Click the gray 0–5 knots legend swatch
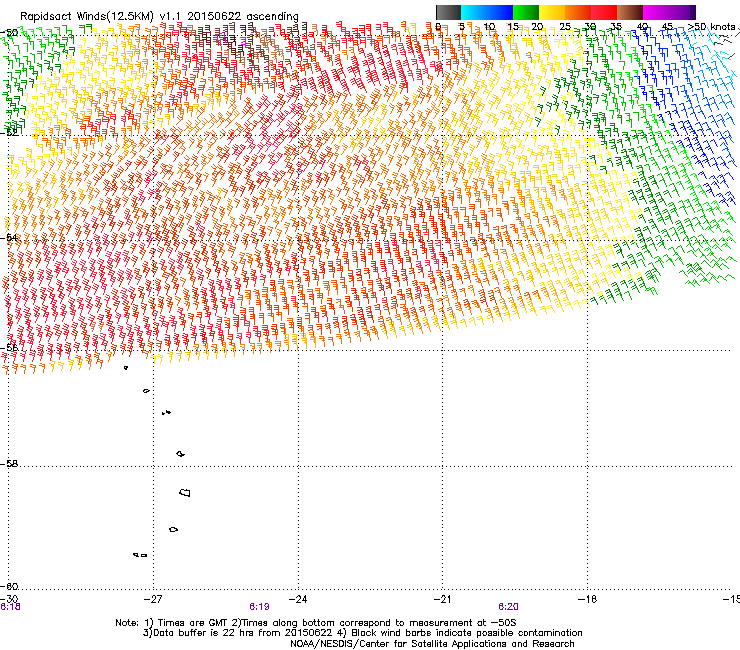The width and height of the screenshot is (740, 650). [x=448, y=12]
